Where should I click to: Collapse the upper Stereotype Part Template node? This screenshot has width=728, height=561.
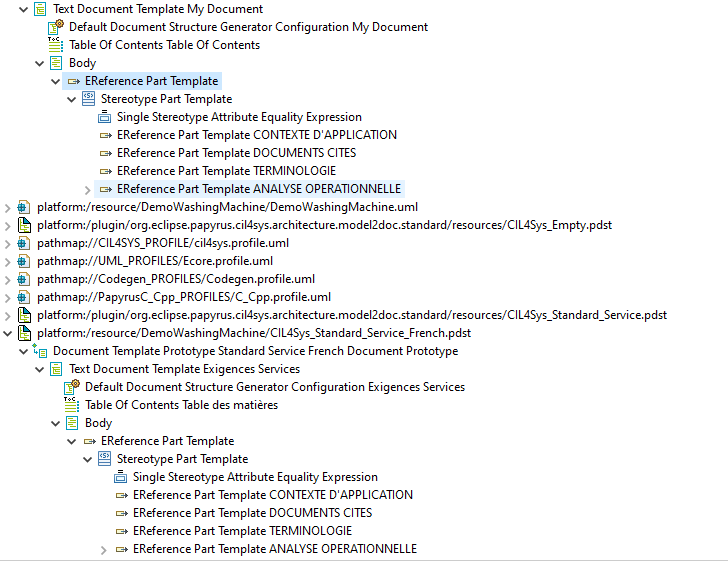(72, 99)
